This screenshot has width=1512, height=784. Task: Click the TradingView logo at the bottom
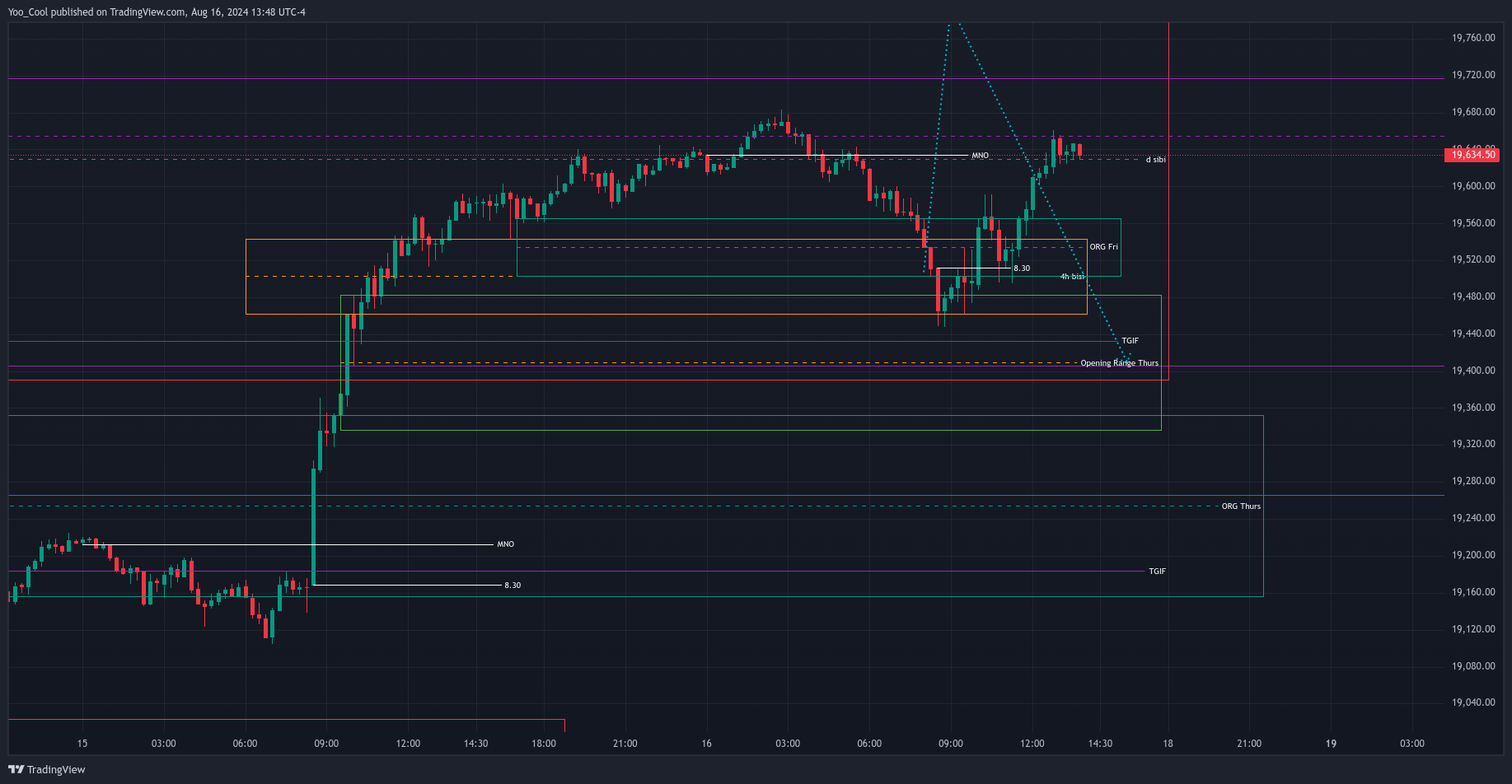point(47,769)
